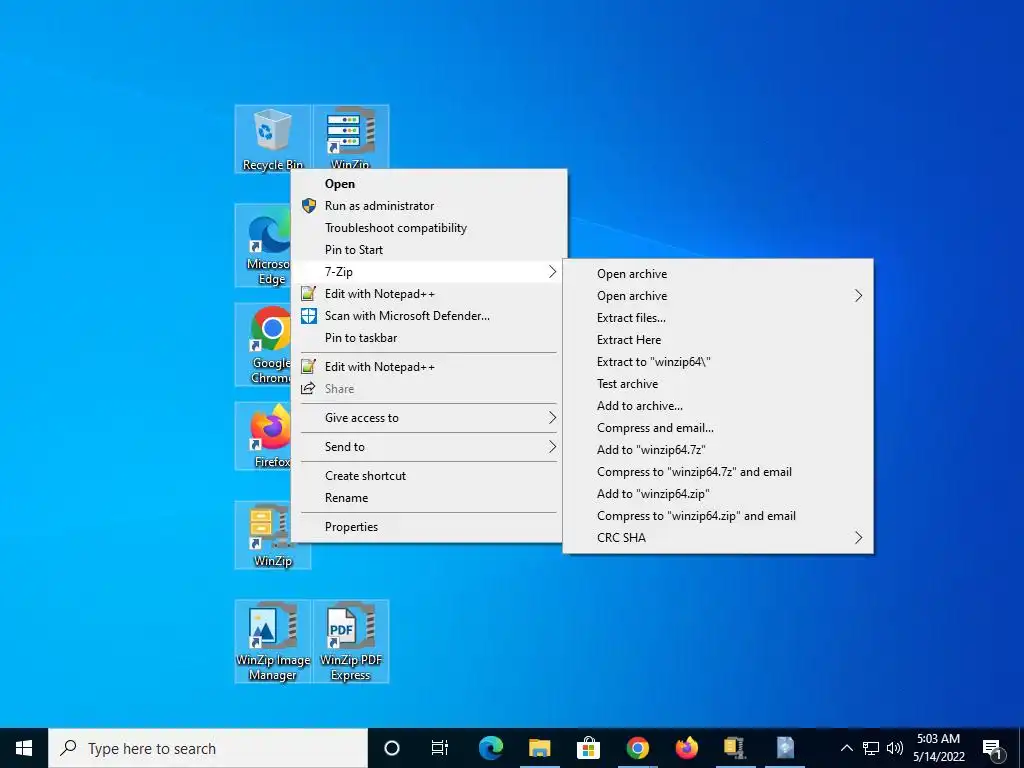The image size is (1024, 768).
Task: Select the WinZip Image Manager desktop icon
Action: click(272, 641)
